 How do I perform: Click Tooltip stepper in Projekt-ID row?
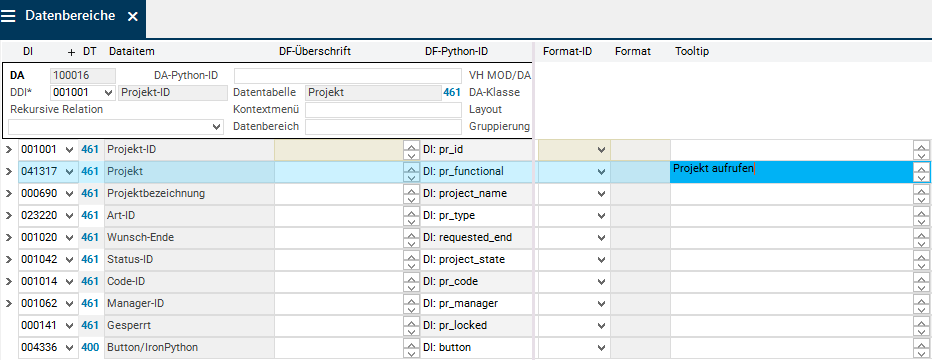pos(921,150)
